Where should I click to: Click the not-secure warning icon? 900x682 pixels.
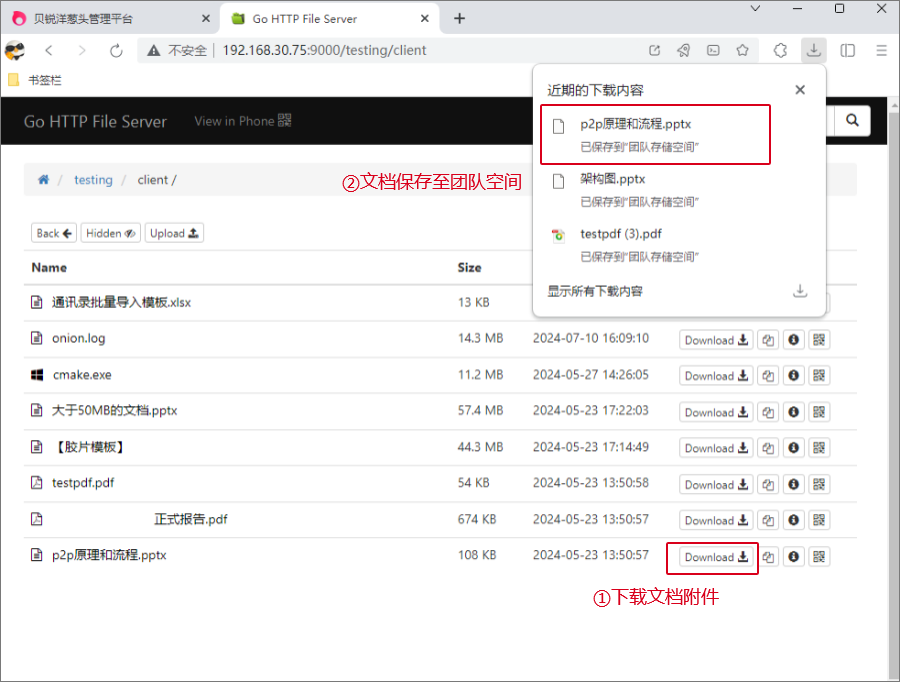(153, 51)
